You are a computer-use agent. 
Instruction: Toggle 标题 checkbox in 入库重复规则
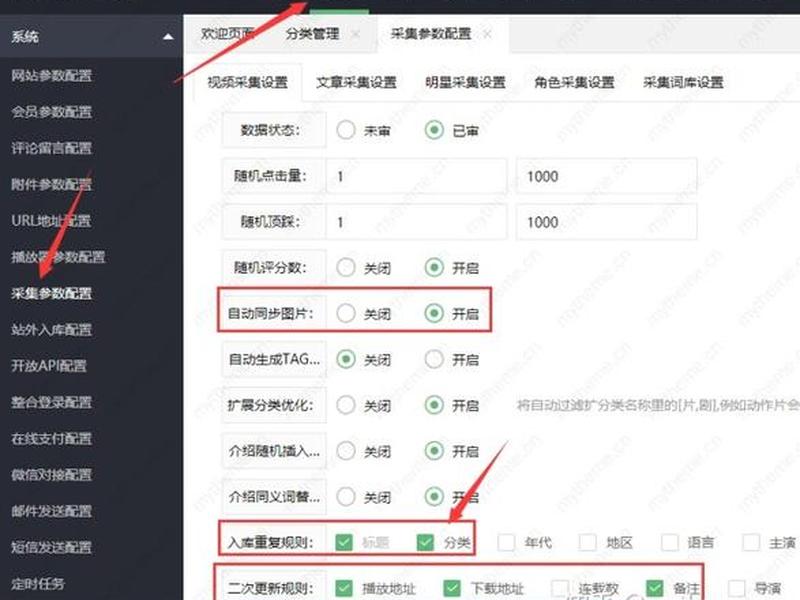tap(344, 542)
